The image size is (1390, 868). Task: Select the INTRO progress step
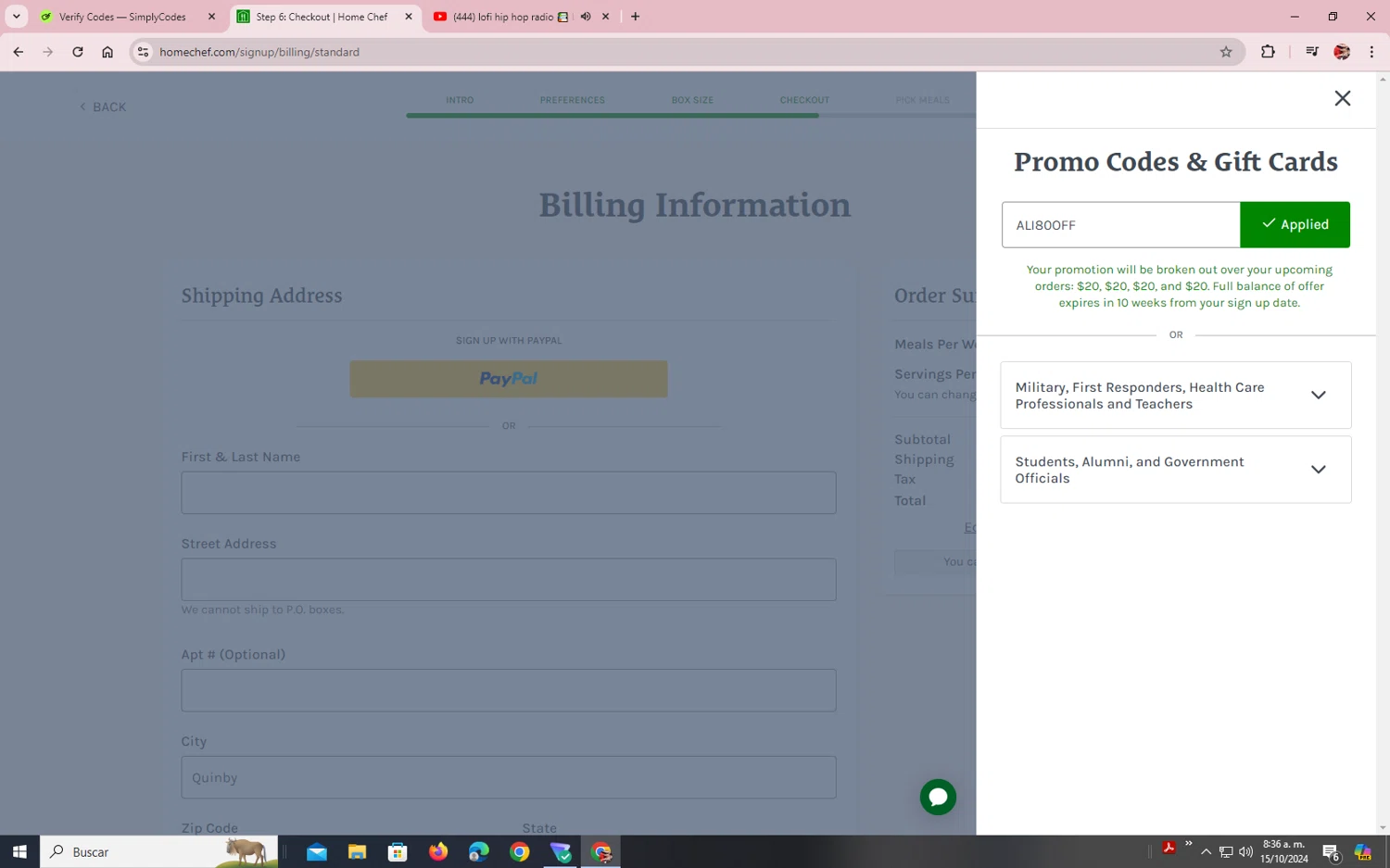[460, 100]
